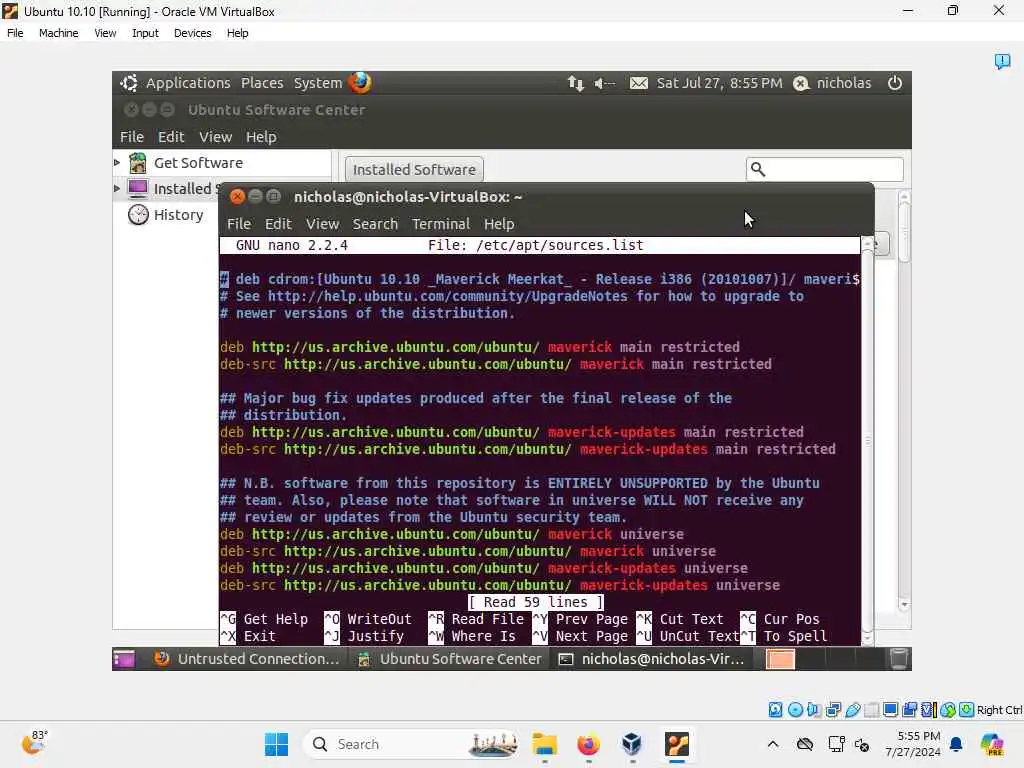Click the clock Sat Jul 27 8:55 PM
The image size is (1024, 768).
(x=719, y=83)
